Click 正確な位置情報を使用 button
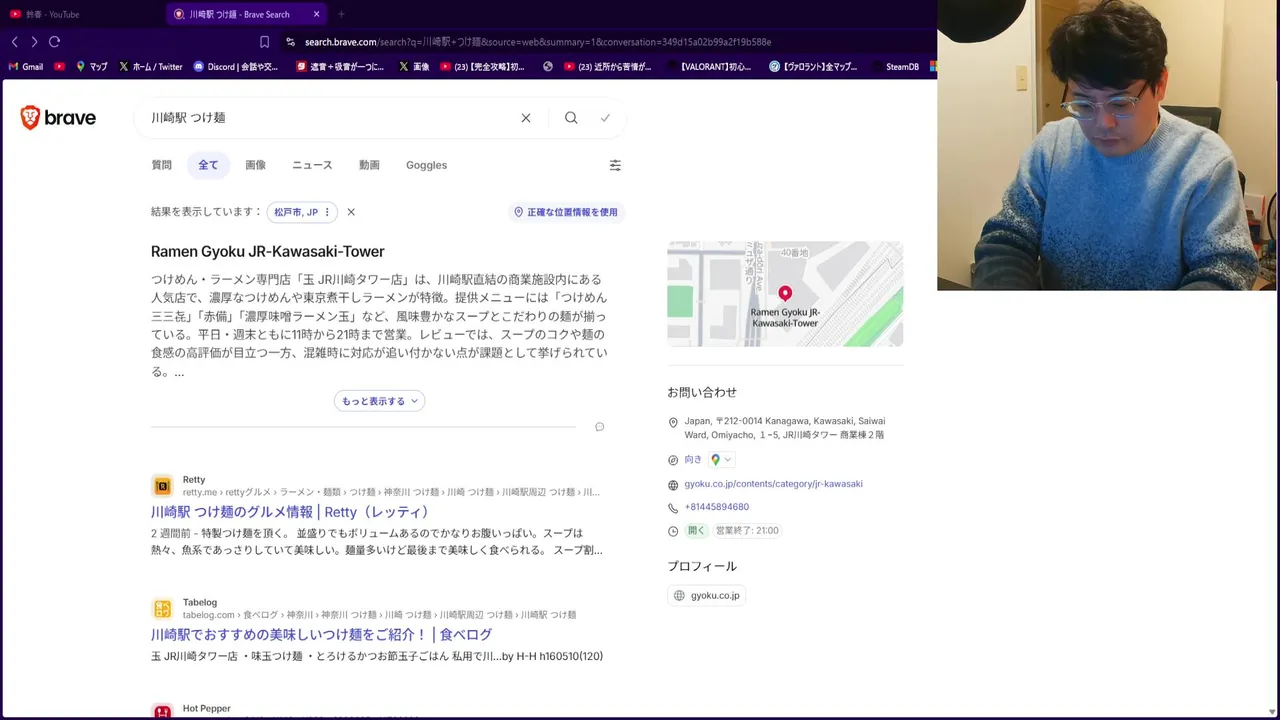1280x720 pixels. (566, 212)
